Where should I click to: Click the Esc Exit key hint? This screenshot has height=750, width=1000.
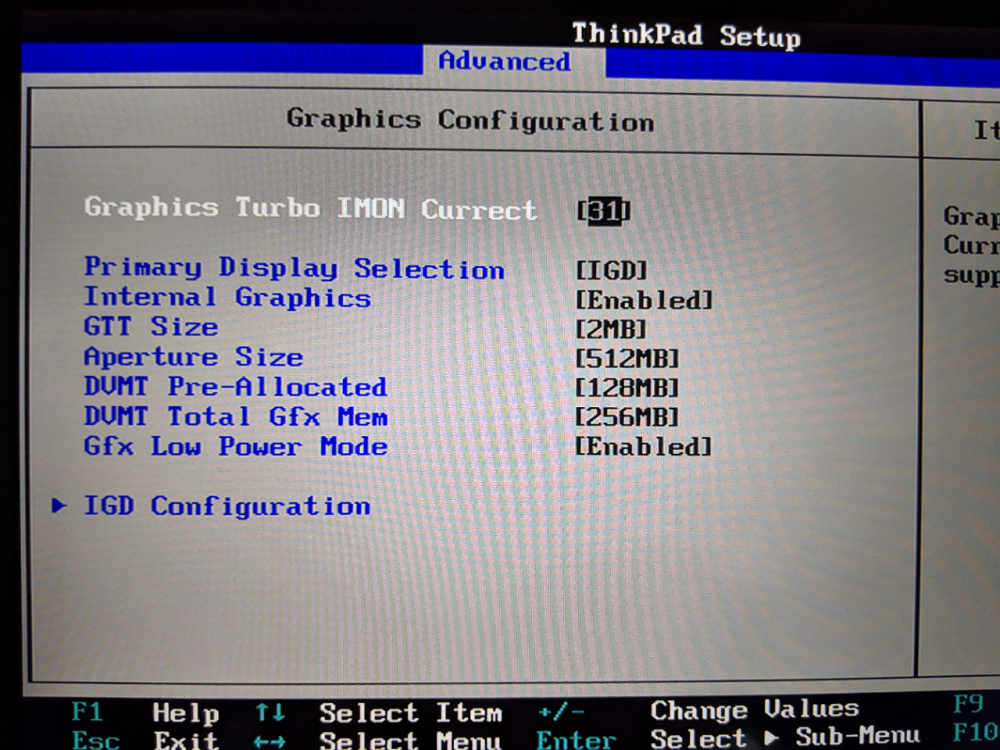coord(145,740)
